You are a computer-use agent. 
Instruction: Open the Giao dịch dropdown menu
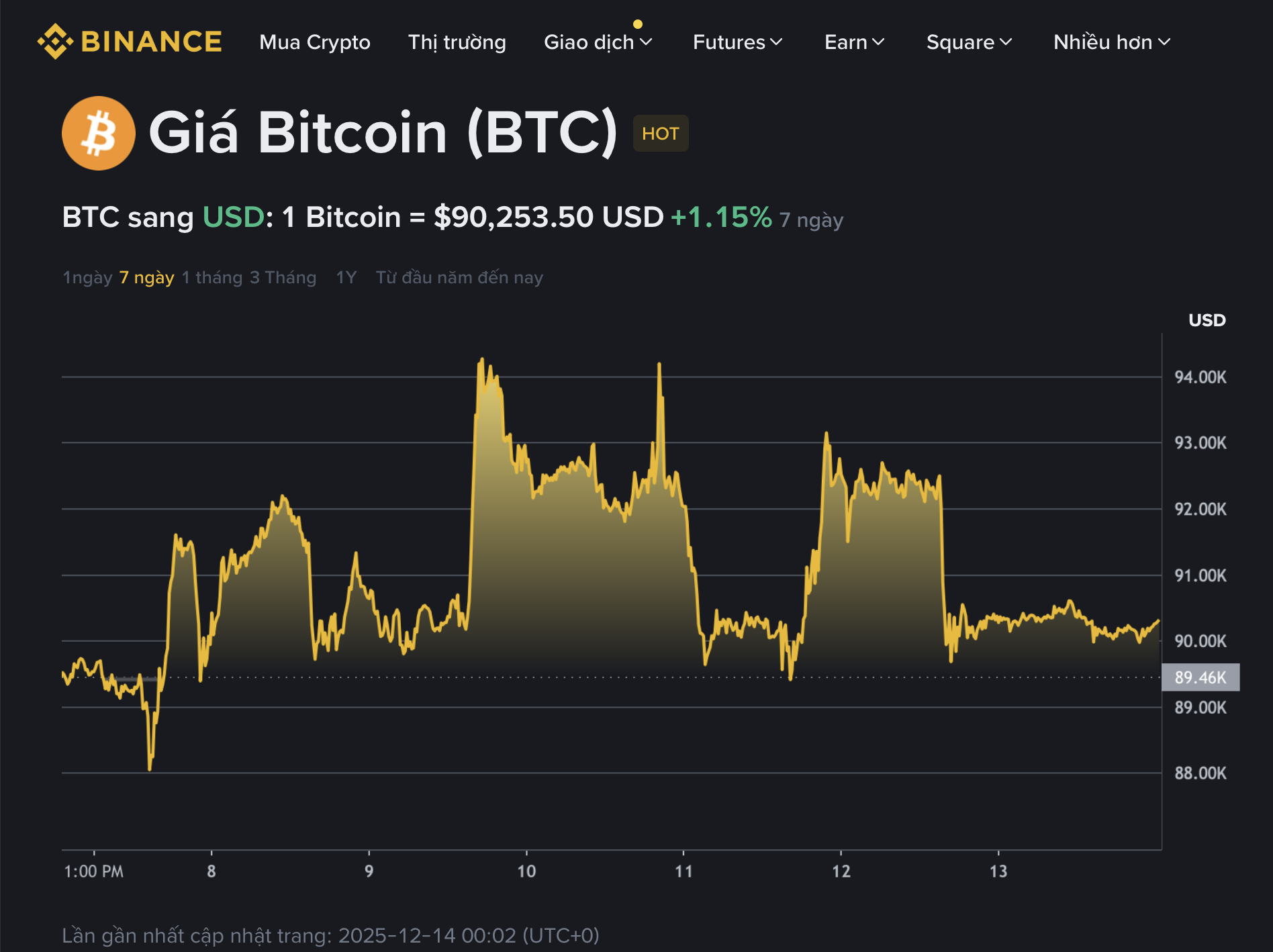(x=598, y=42)
